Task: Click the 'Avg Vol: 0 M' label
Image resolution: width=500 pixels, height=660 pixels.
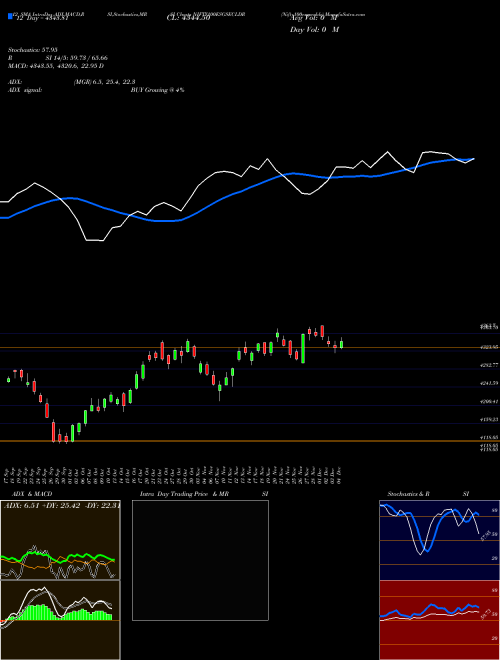Action: (314, 18)
